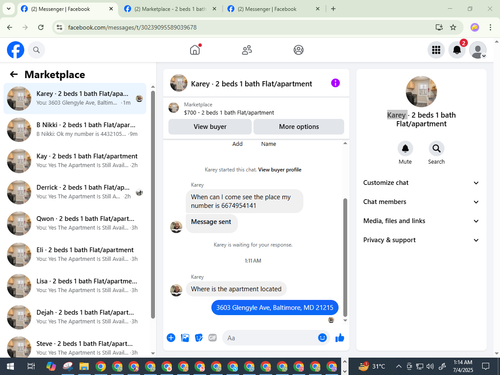Click the browser reload button
Screen dimensions: 500x375
click(41, 27)
